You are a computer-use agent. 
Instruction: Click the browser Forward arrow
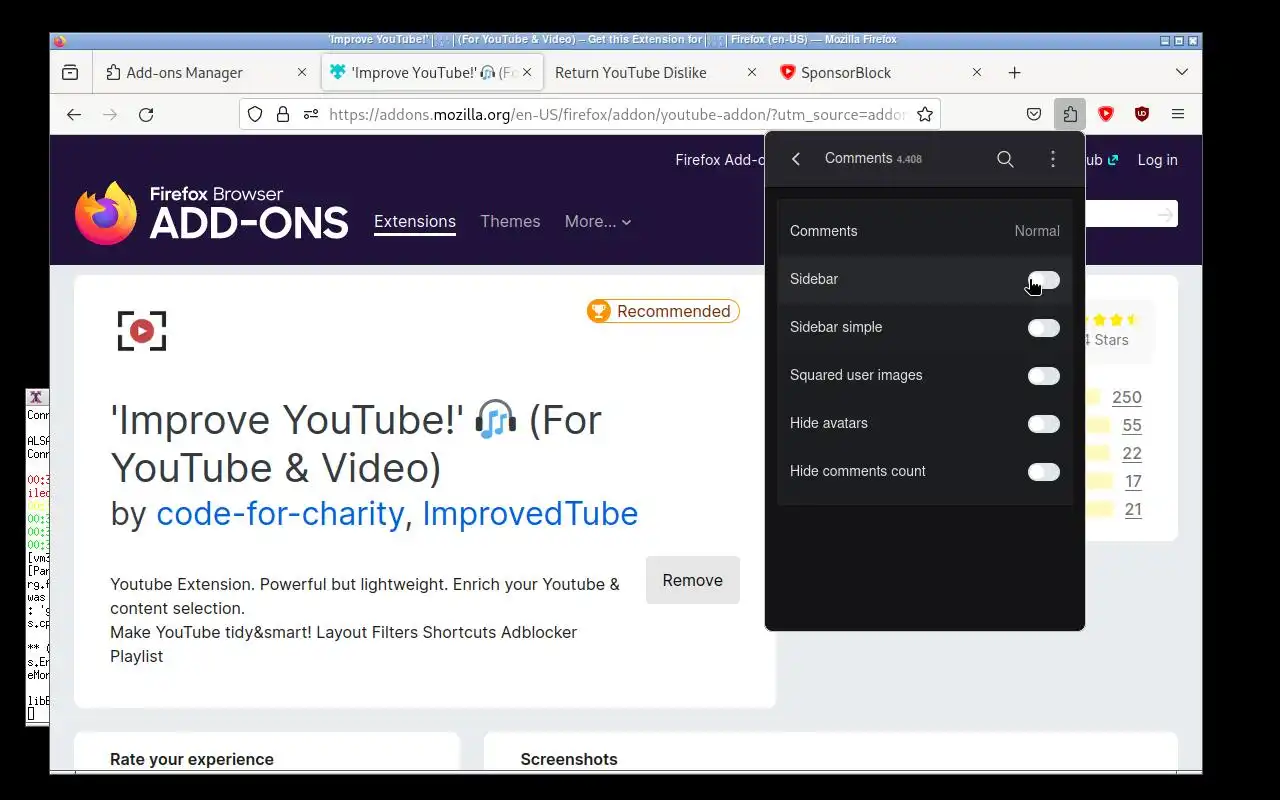[x=110, y=114]
